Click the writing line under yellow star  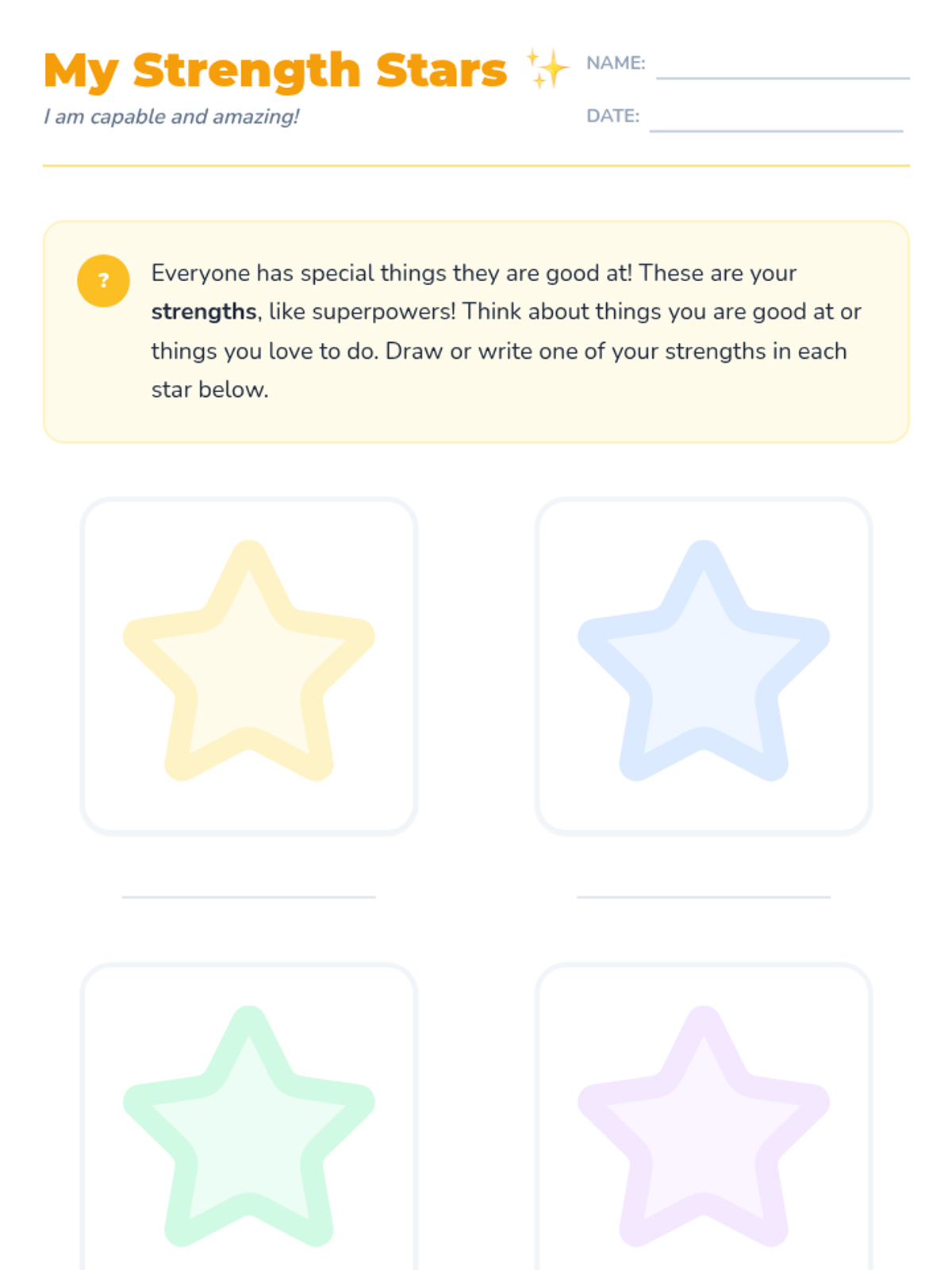pos(249,897)
